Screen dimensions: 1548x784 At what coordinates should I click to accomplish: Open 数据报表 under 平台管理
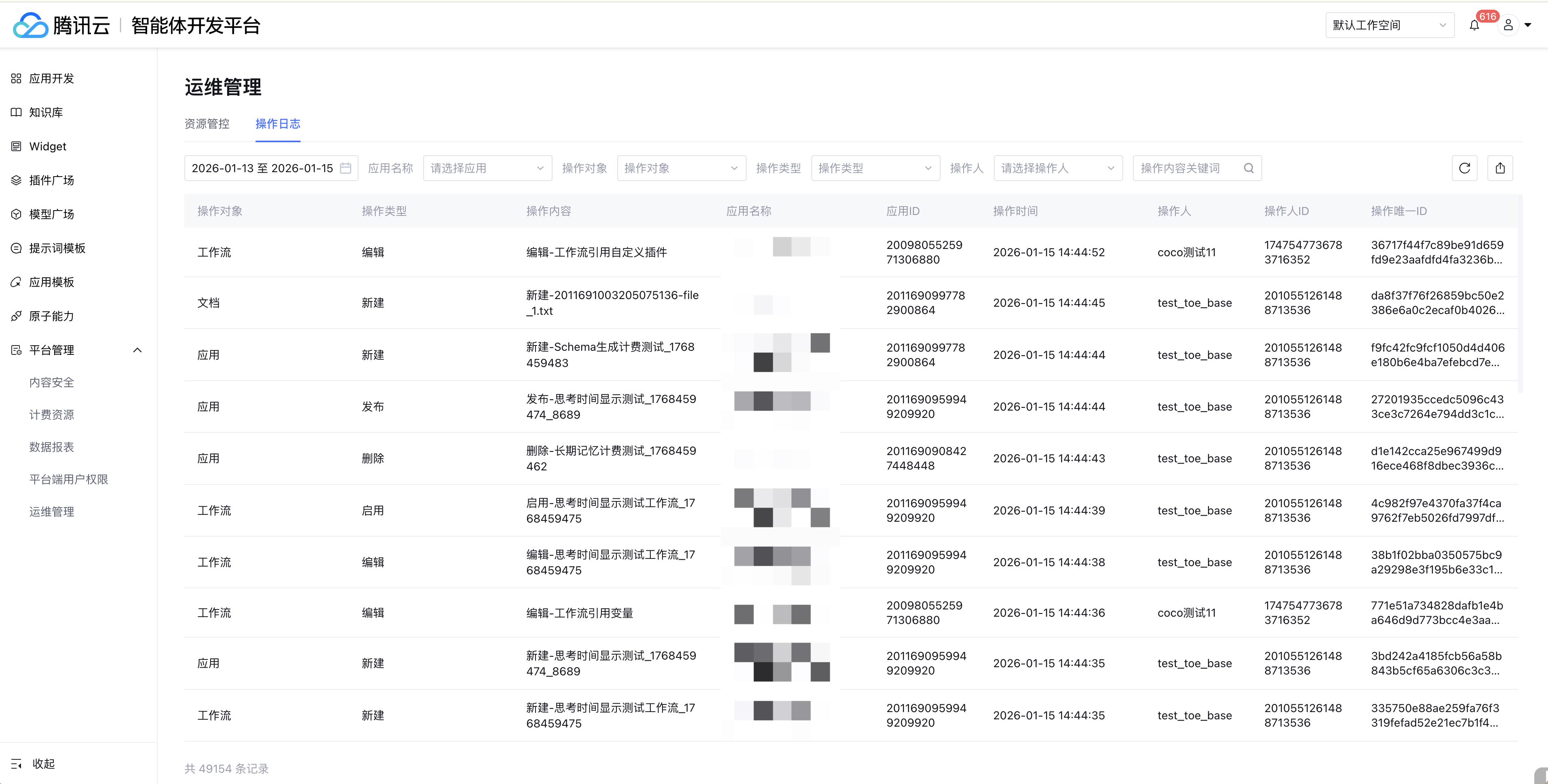(52, 447)
